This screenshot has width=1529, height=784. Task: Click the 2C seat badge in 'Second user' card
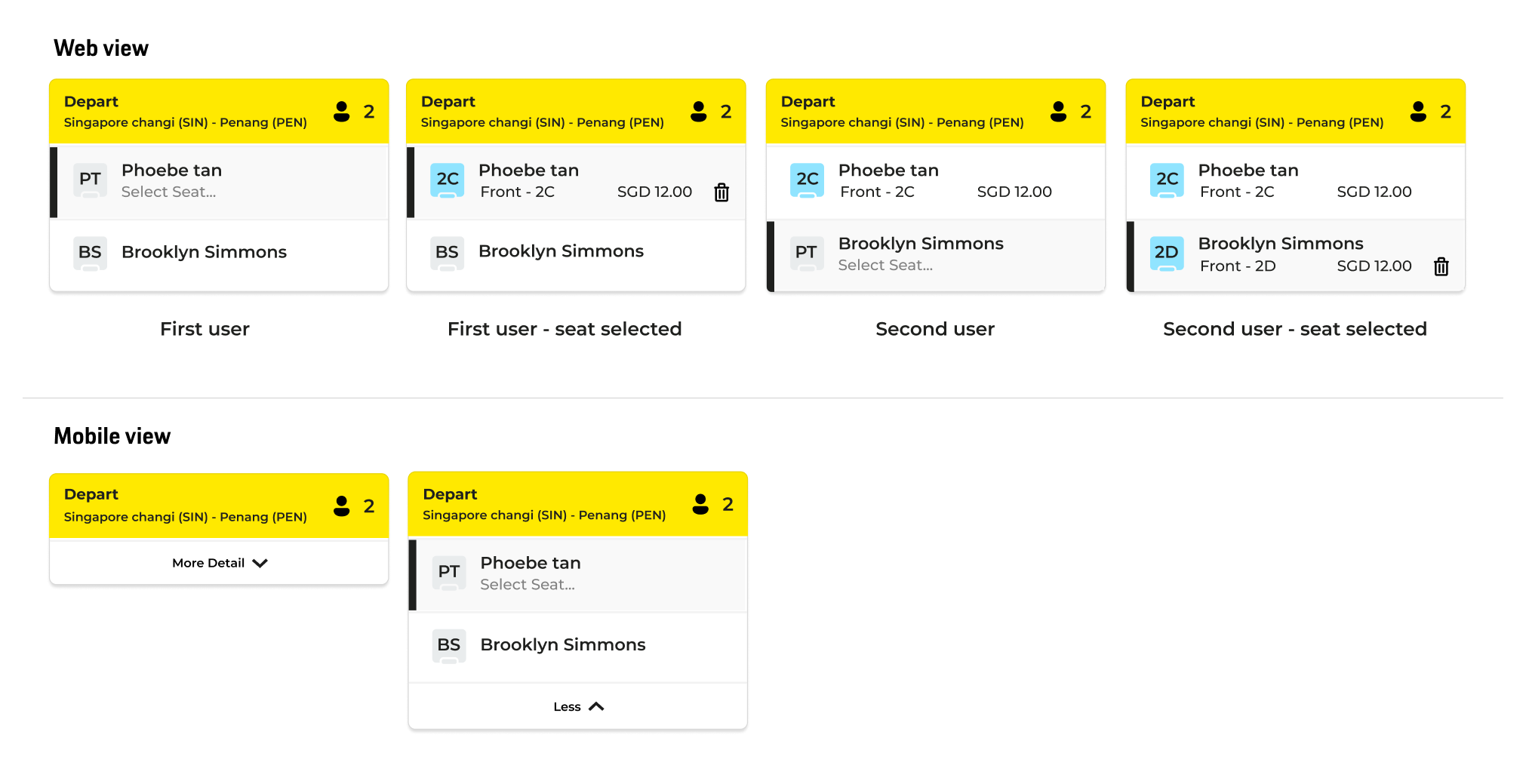pos(807,180)
